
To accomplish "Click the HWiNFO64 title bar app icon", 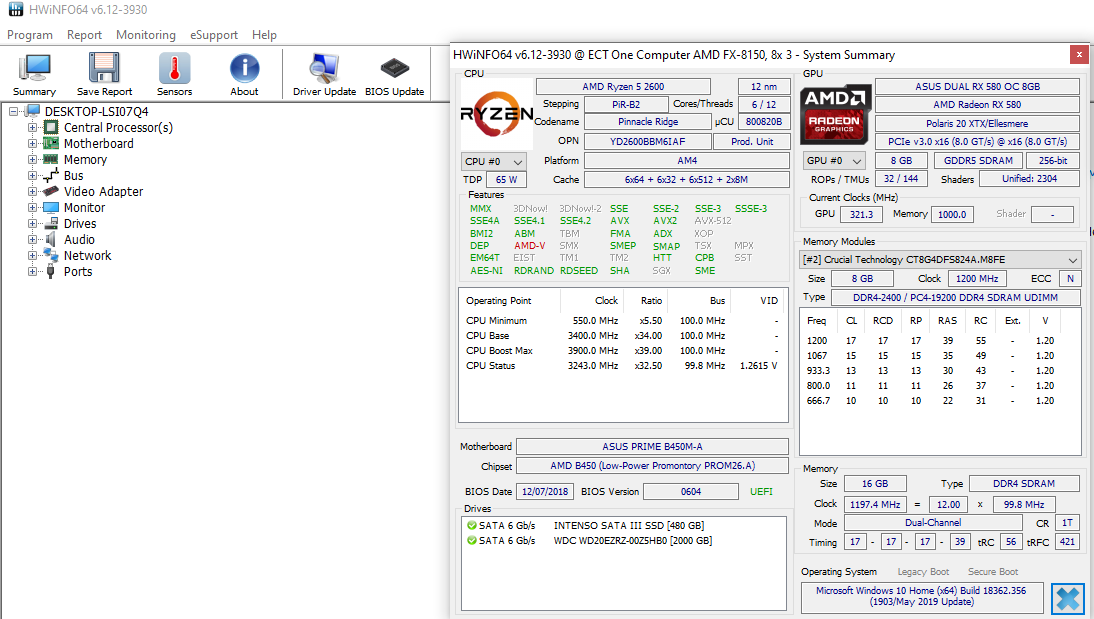I will [x=15, y=9].
